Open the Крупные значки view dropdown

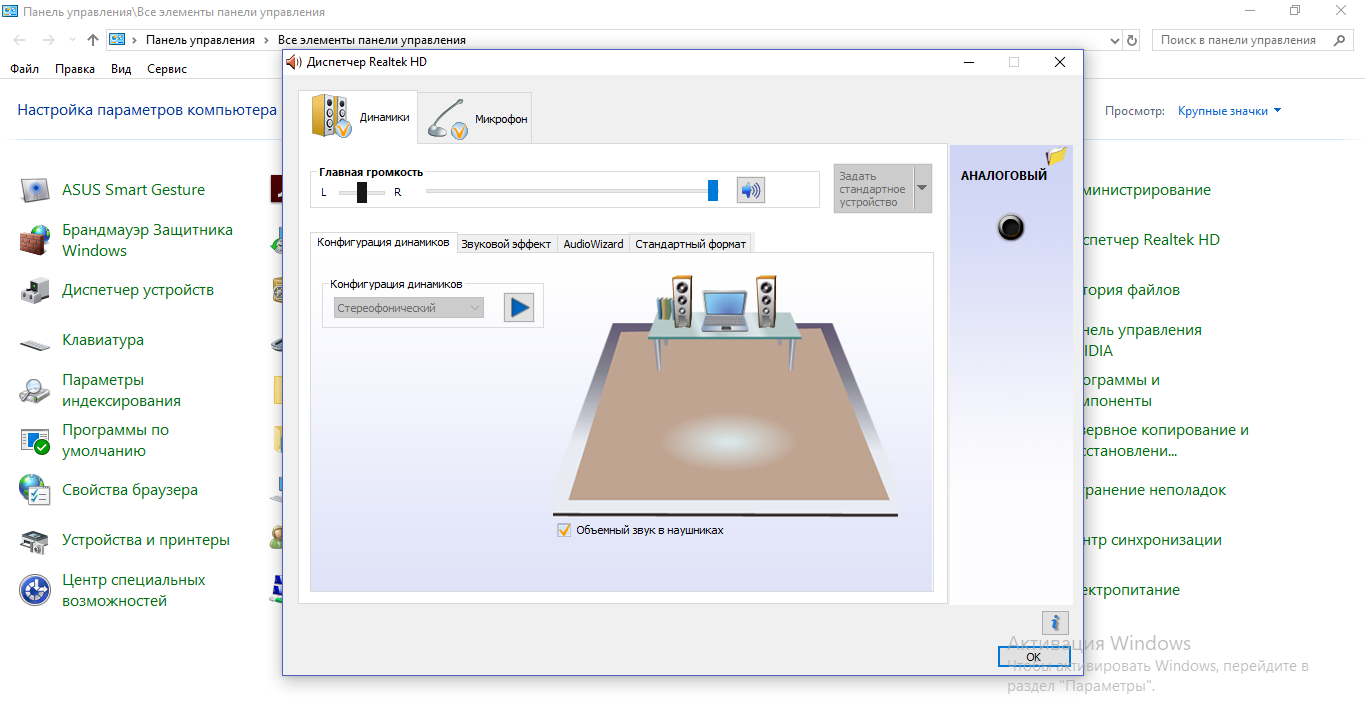[x=1229, y=111]
